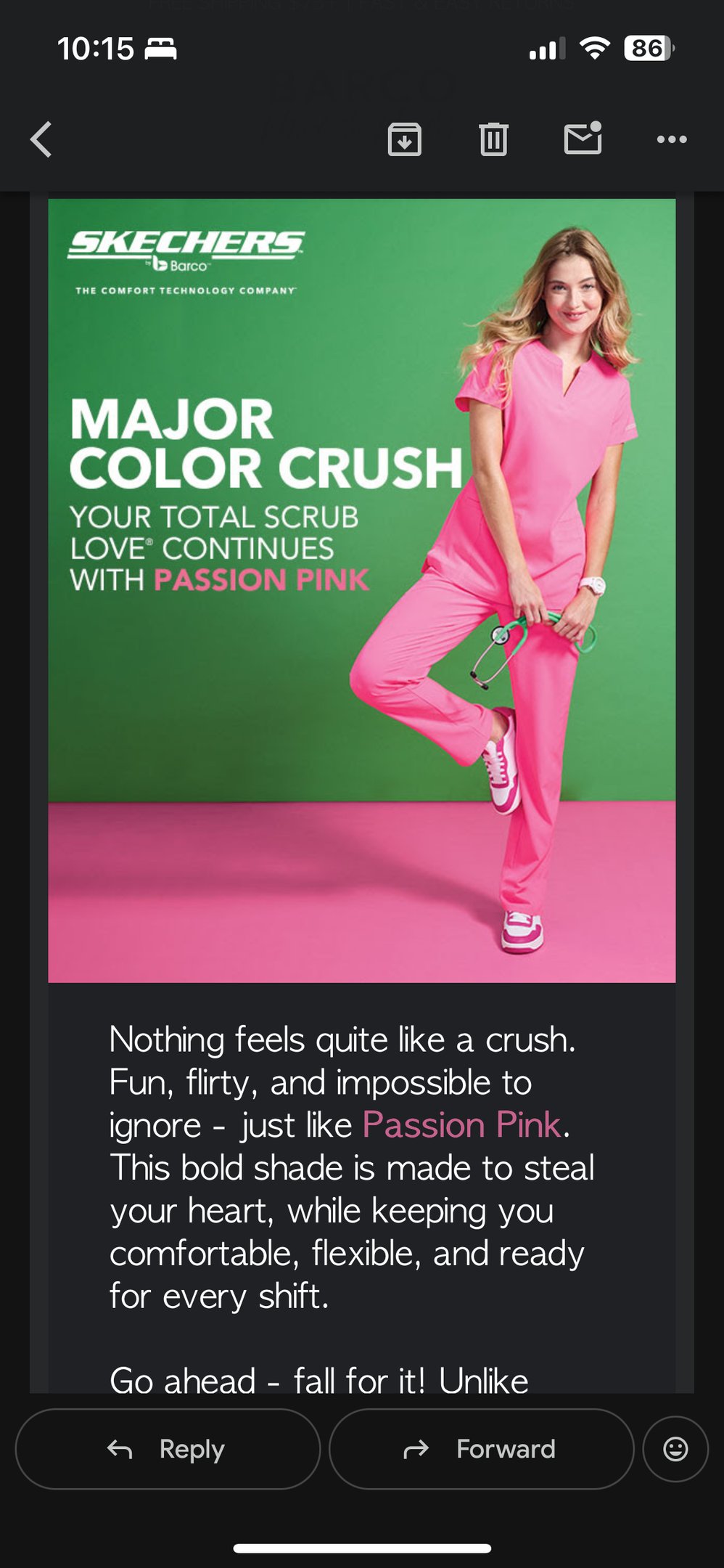Mark email as unread via envelope icon
This screenshot has width=724, height=1568.
coord(583,138)
